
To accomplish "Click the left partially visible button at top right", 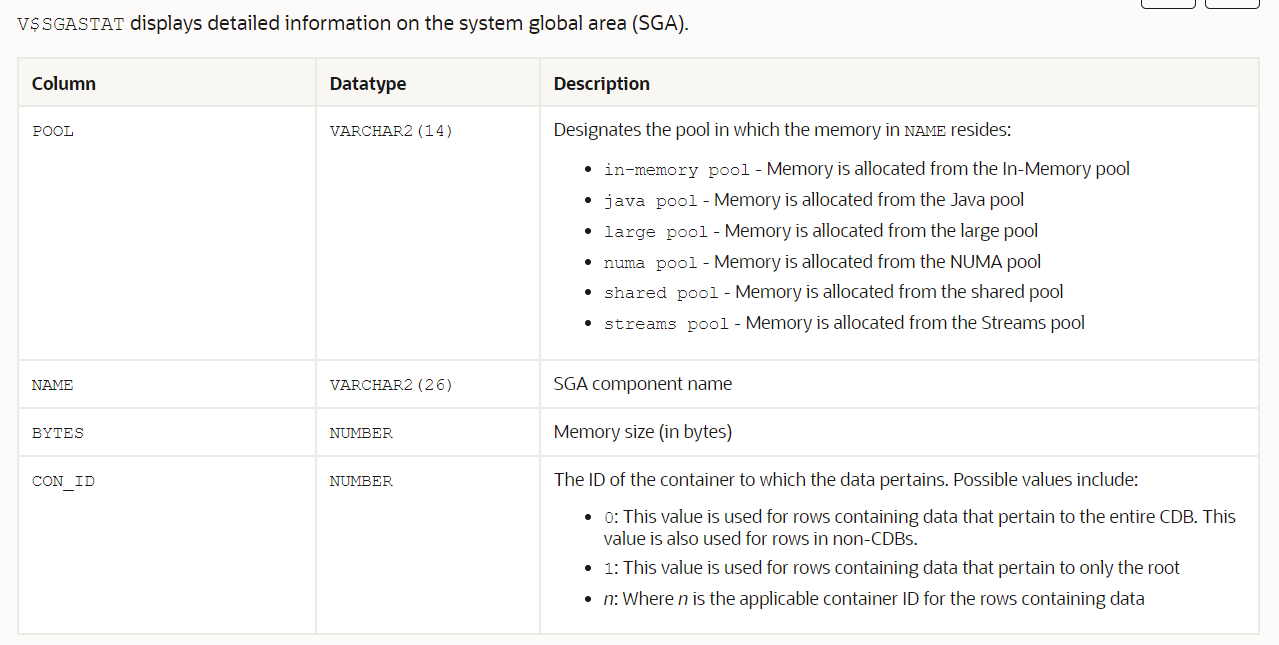I will (x=1167, y=4).
